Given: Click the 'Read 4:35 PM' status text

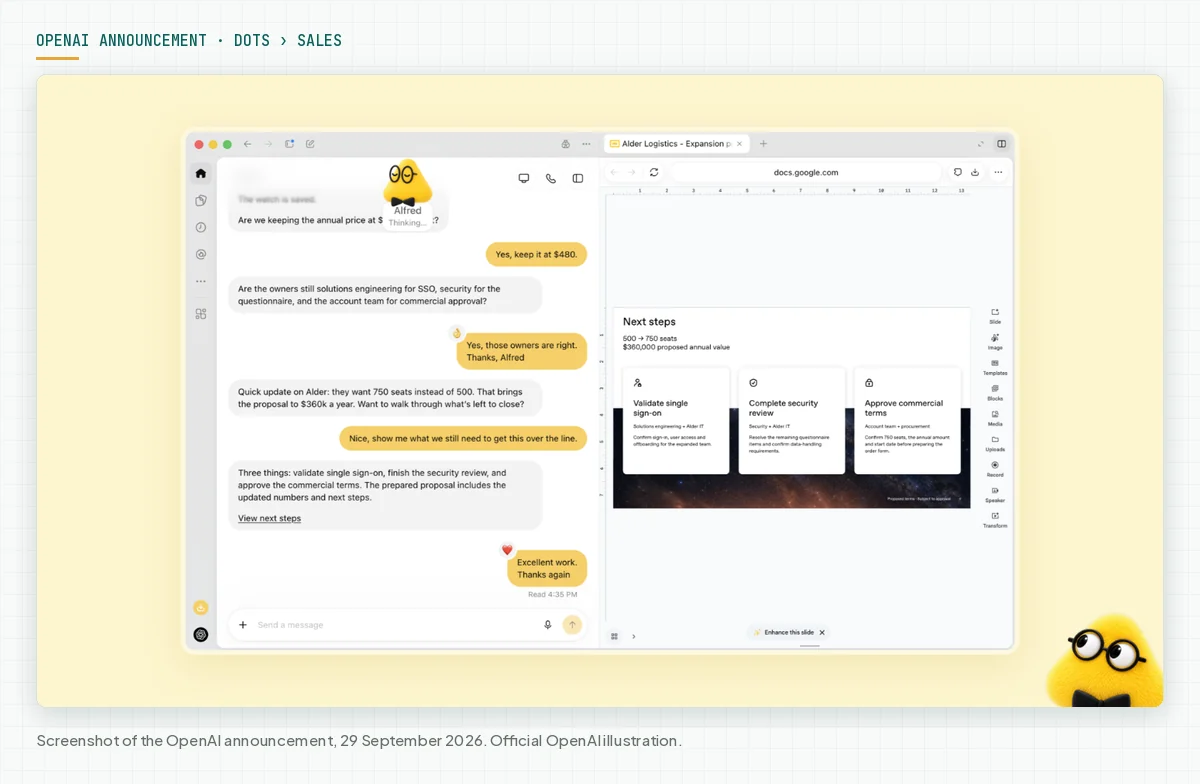Looking at the screenshot, I should click(552, 594).
